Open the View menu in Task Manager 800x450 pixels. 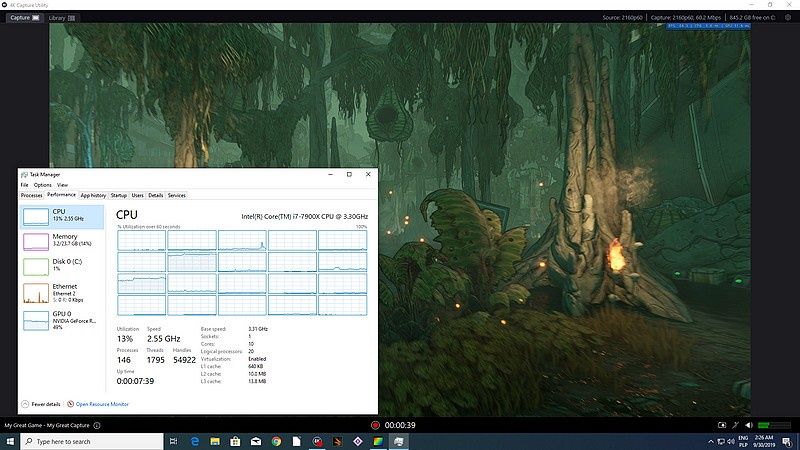(x=62, y=185)
